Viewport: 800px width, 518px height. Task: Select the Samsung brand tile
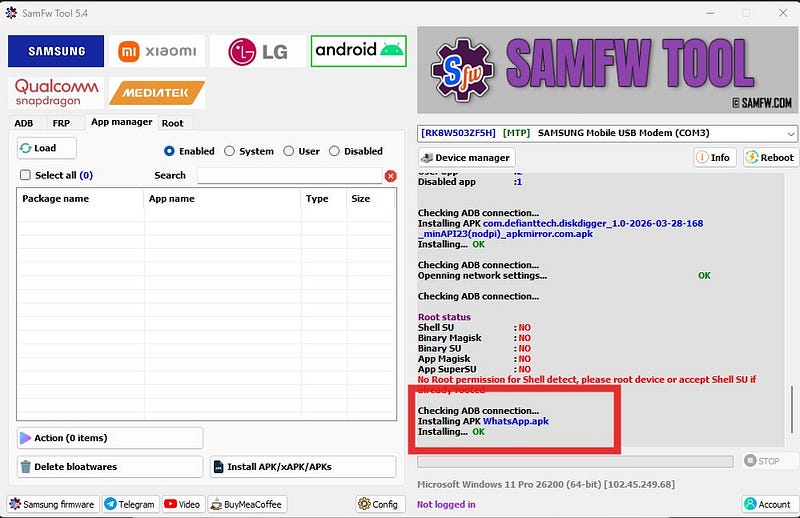(x=56, y=51)
